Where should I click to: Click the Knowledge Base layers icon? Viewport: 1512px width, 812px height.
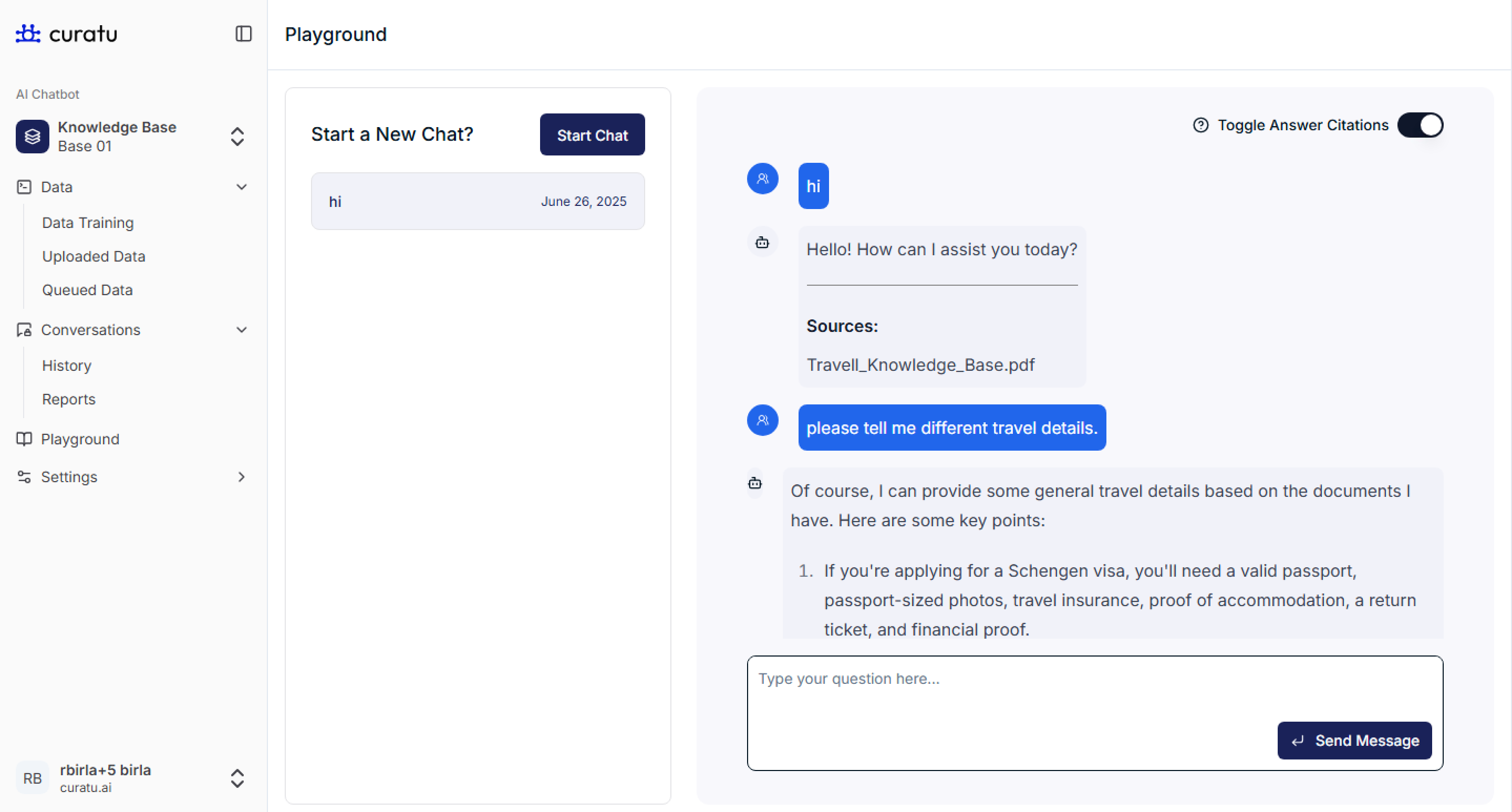click(x=32, y=137)
